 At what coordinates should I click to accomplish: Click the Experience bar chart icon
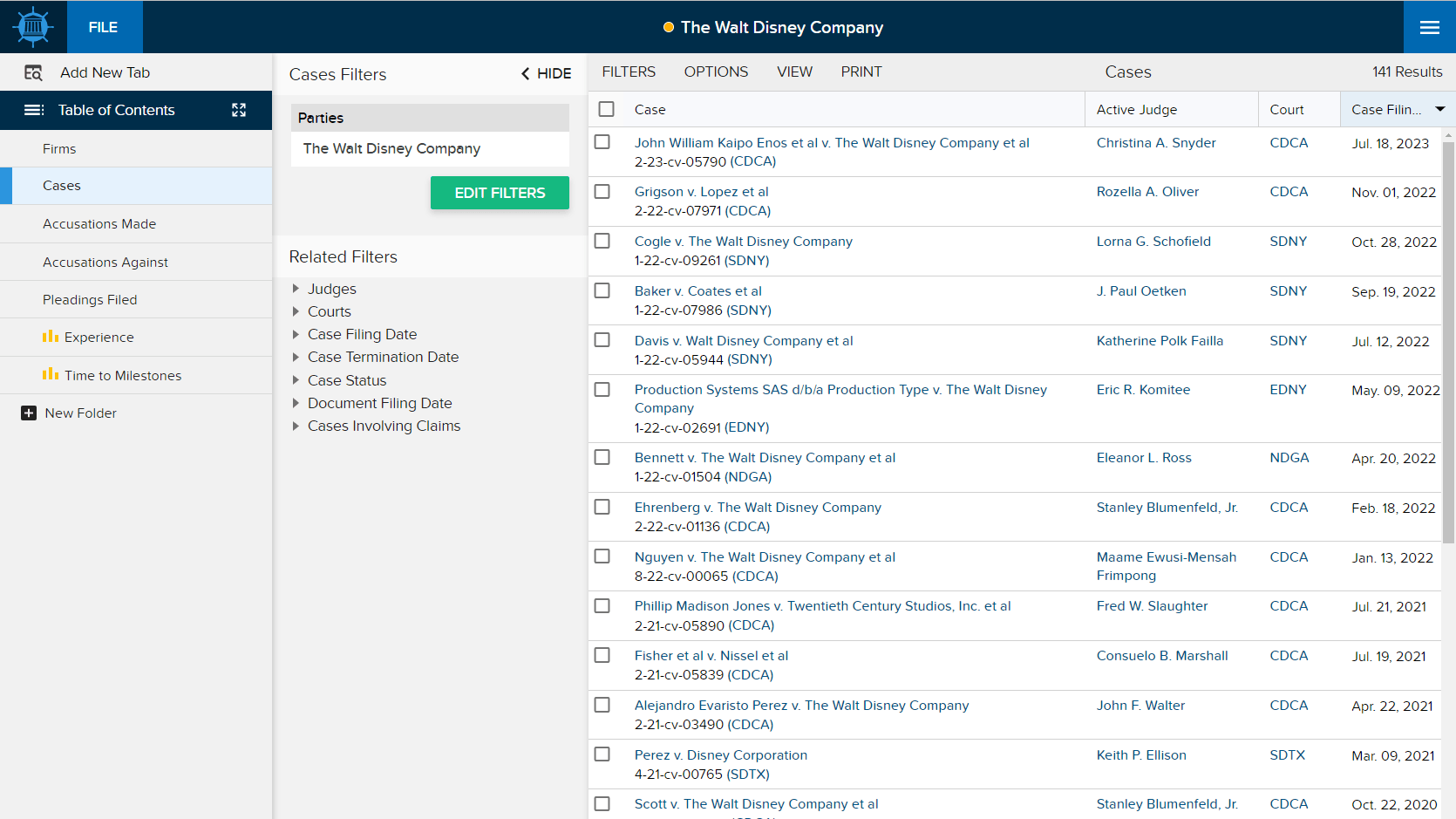pyautogui.click(x=51, y=337)
